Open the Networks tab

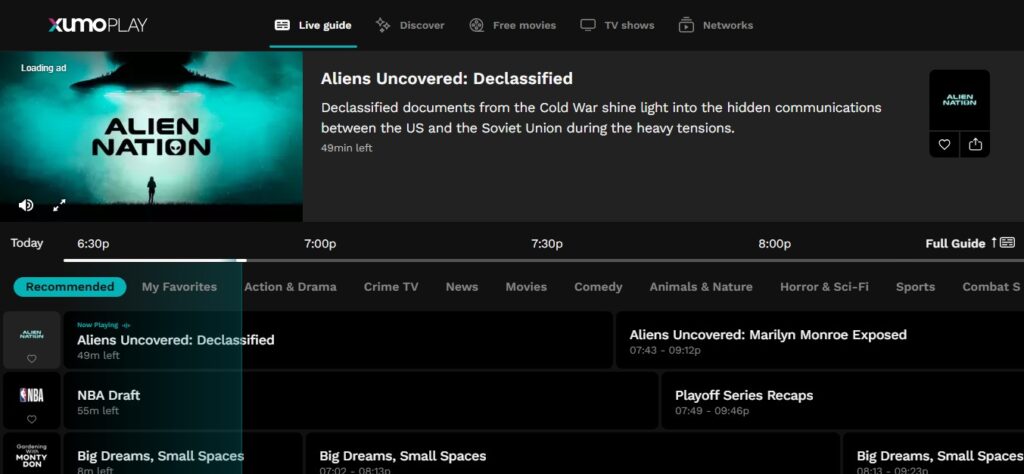(x=716, y=25)
